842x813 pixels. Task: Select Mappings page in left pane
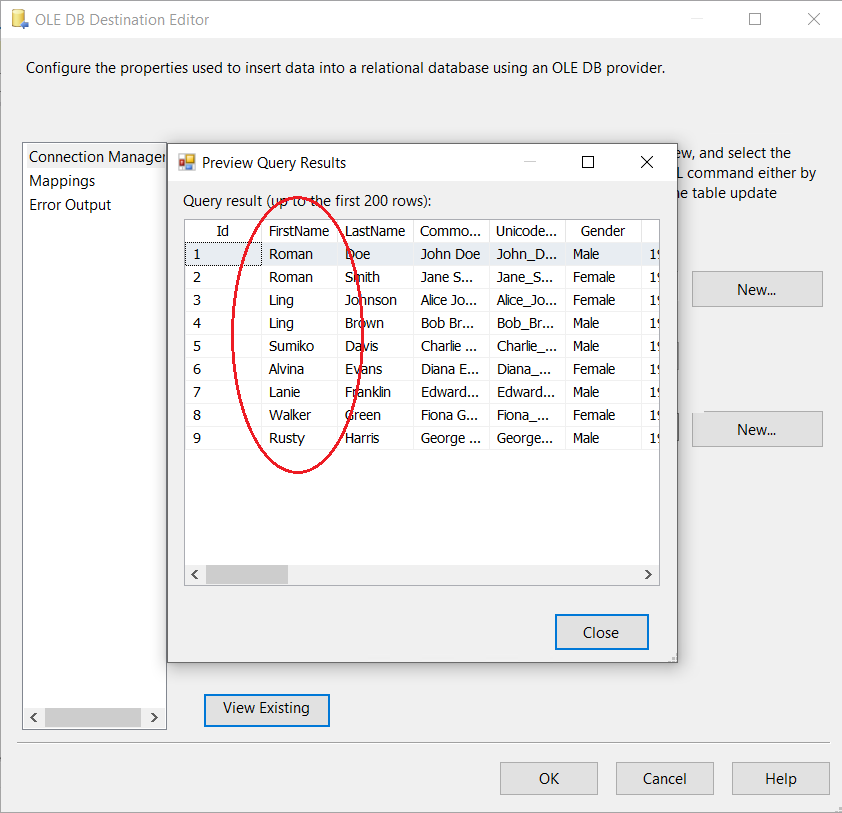coord(62,181)
